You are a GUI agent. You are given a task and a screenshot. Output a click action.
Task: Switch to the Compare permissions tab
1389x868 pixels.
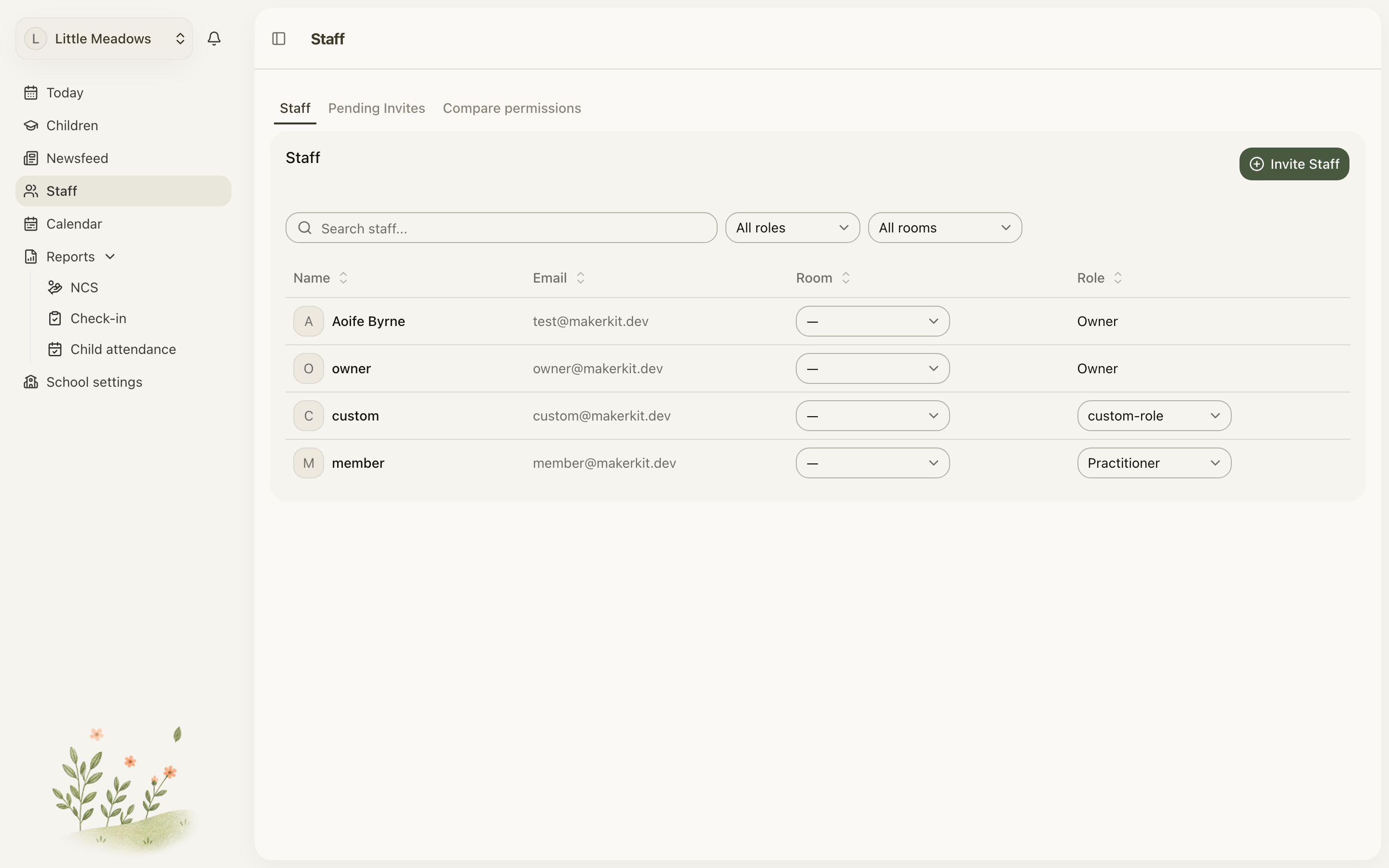[x=512, y=108]
